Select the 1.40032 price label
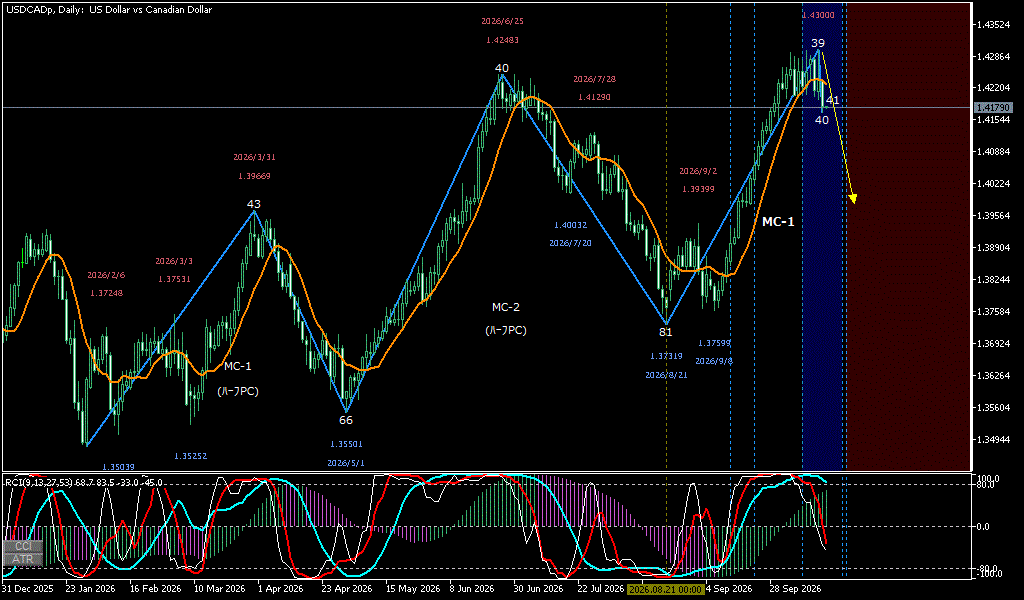The width and height of the screenshot is (1024, 600). [x=571, y=225]
